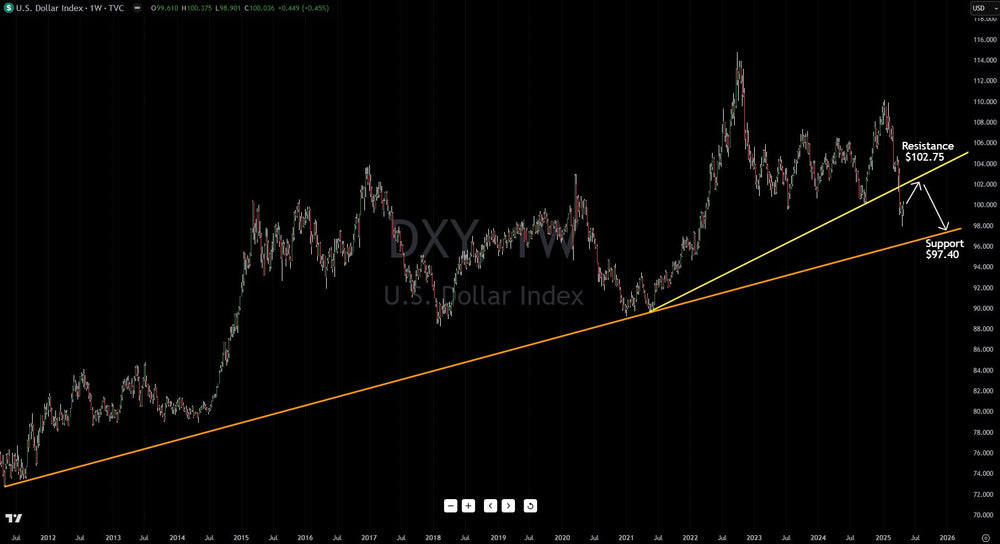Viewport: 1000px width, 544px height.
Task: Click the 2022 time axis label
Action: click(690, 538)
